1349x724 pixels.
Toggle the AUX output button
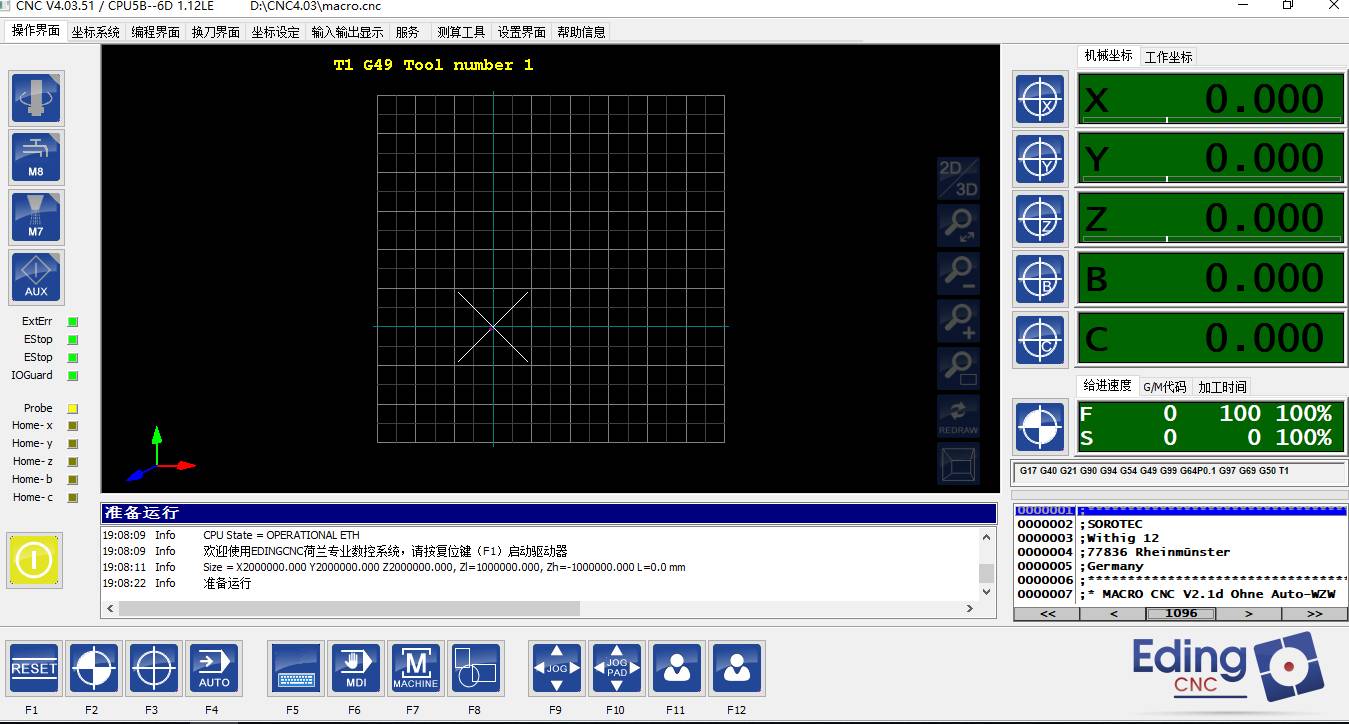[36, 278]
